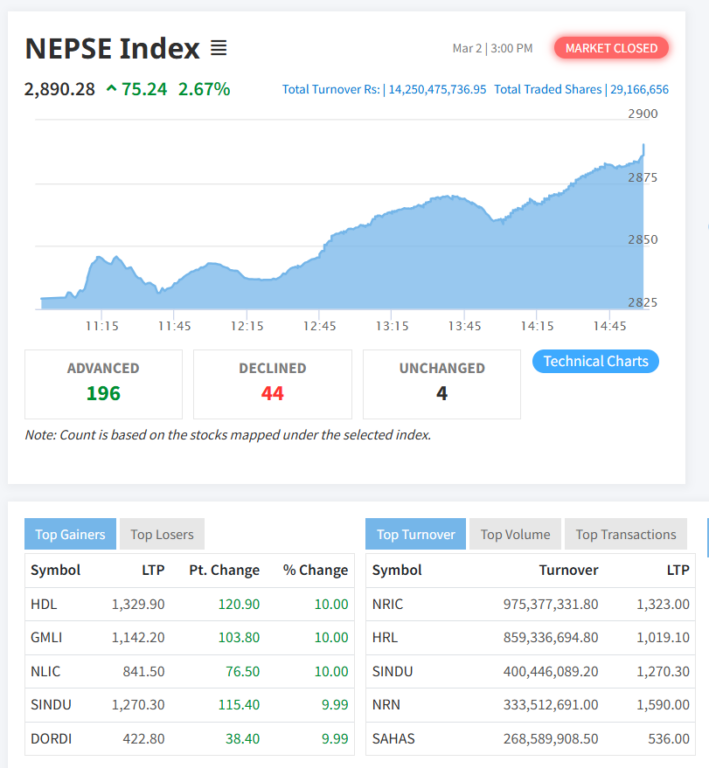This screenshot has width=709, height=768.
Task: Click the green up arrow near 75.24
Action: point(110,89)
